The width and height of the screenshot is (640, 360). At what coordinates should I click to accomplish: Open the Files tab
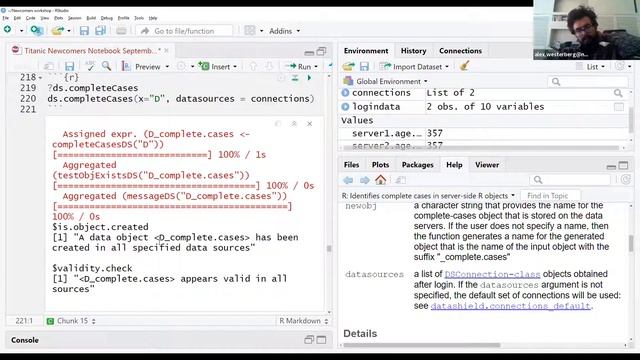[351, 165]
